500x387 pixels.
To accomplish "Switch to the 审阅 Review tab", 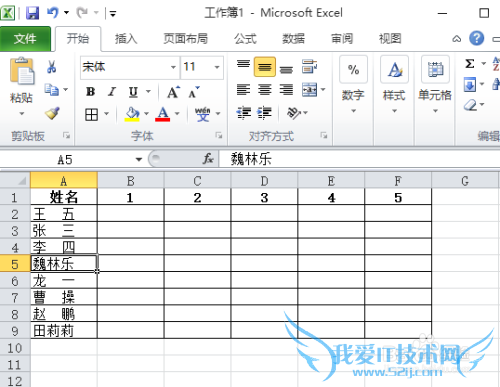I will point(342,39).
